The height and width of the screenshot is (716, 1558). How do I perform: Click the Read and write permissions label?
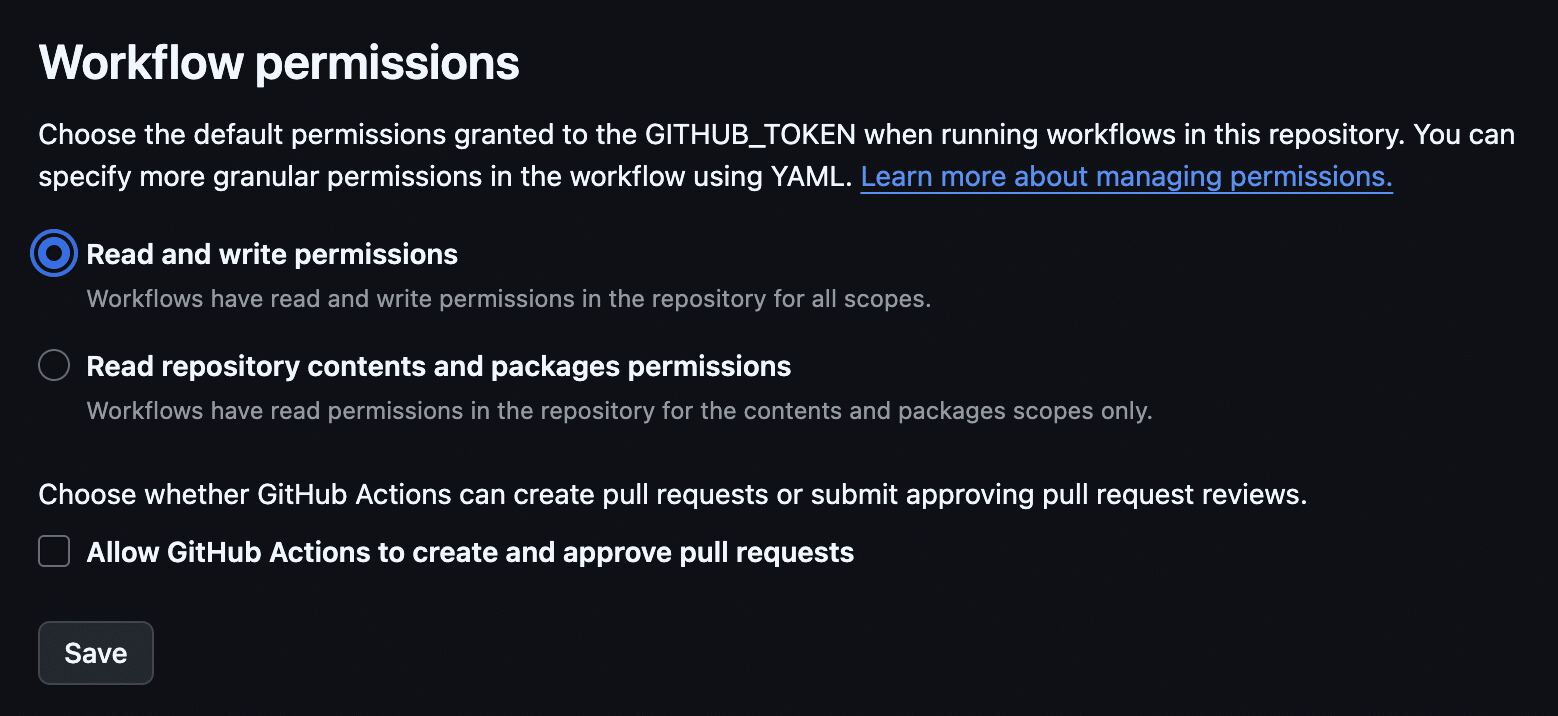tap(272, 253)
